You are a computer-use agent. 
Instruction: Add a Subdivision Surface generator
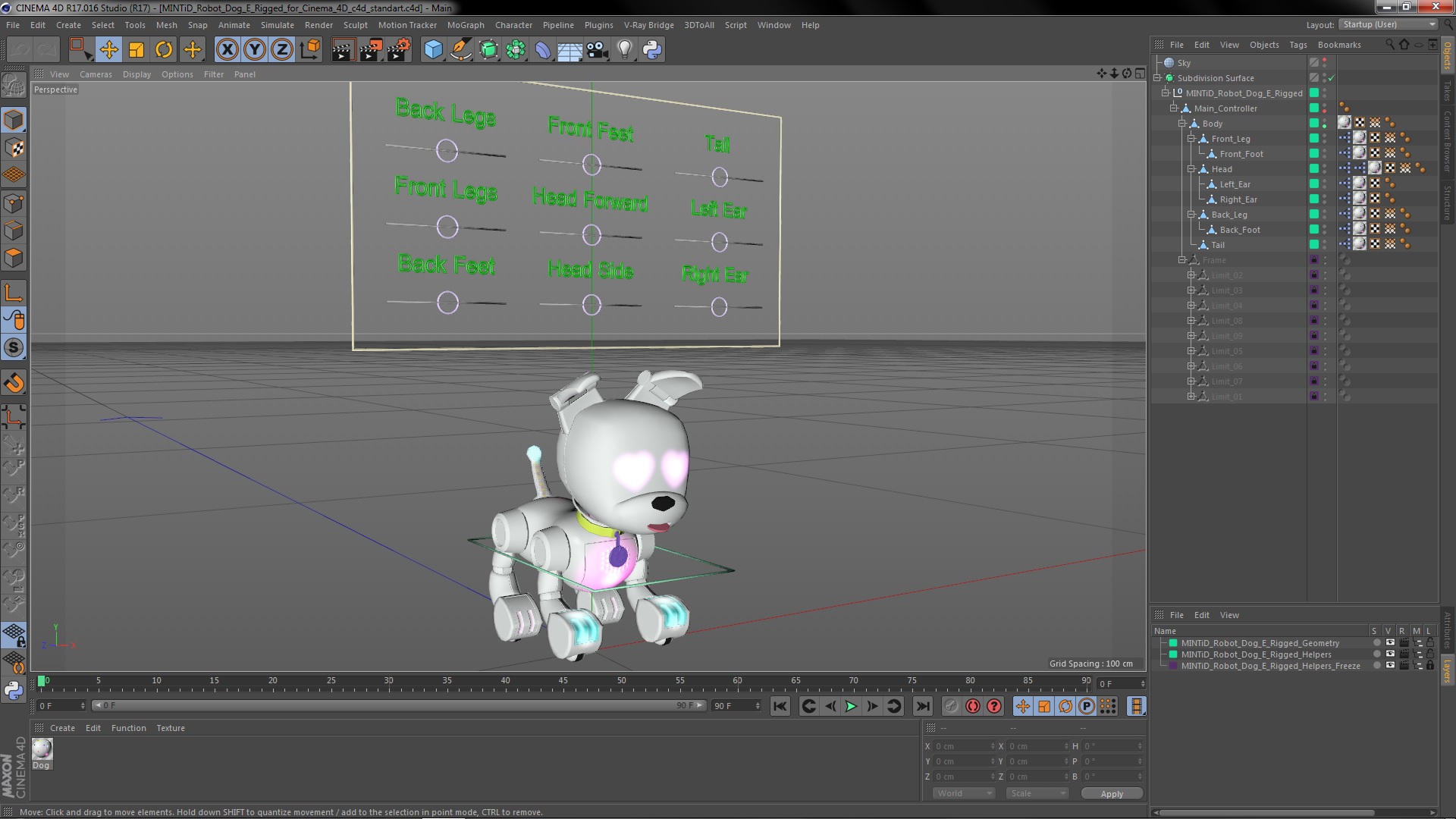[488, 50]
